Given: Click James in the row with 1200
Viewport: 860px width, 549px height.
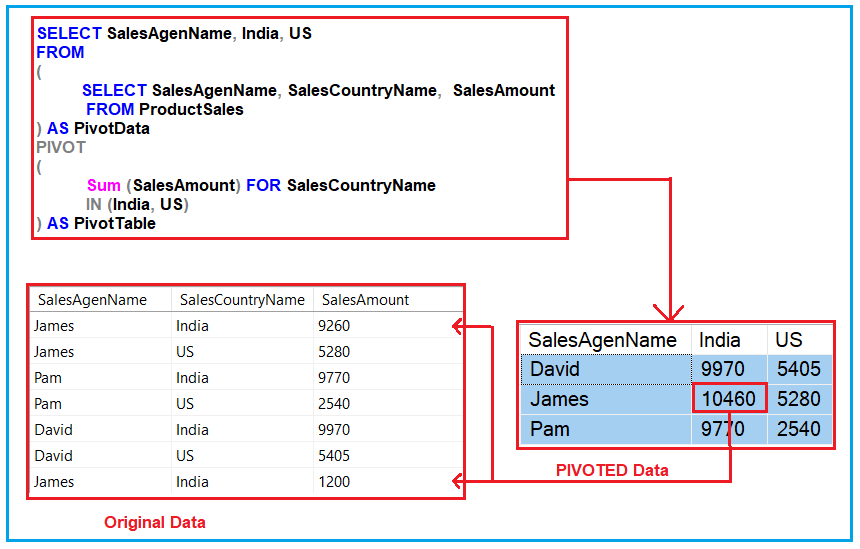Looking at the screenshot, I should click(54, 482).
